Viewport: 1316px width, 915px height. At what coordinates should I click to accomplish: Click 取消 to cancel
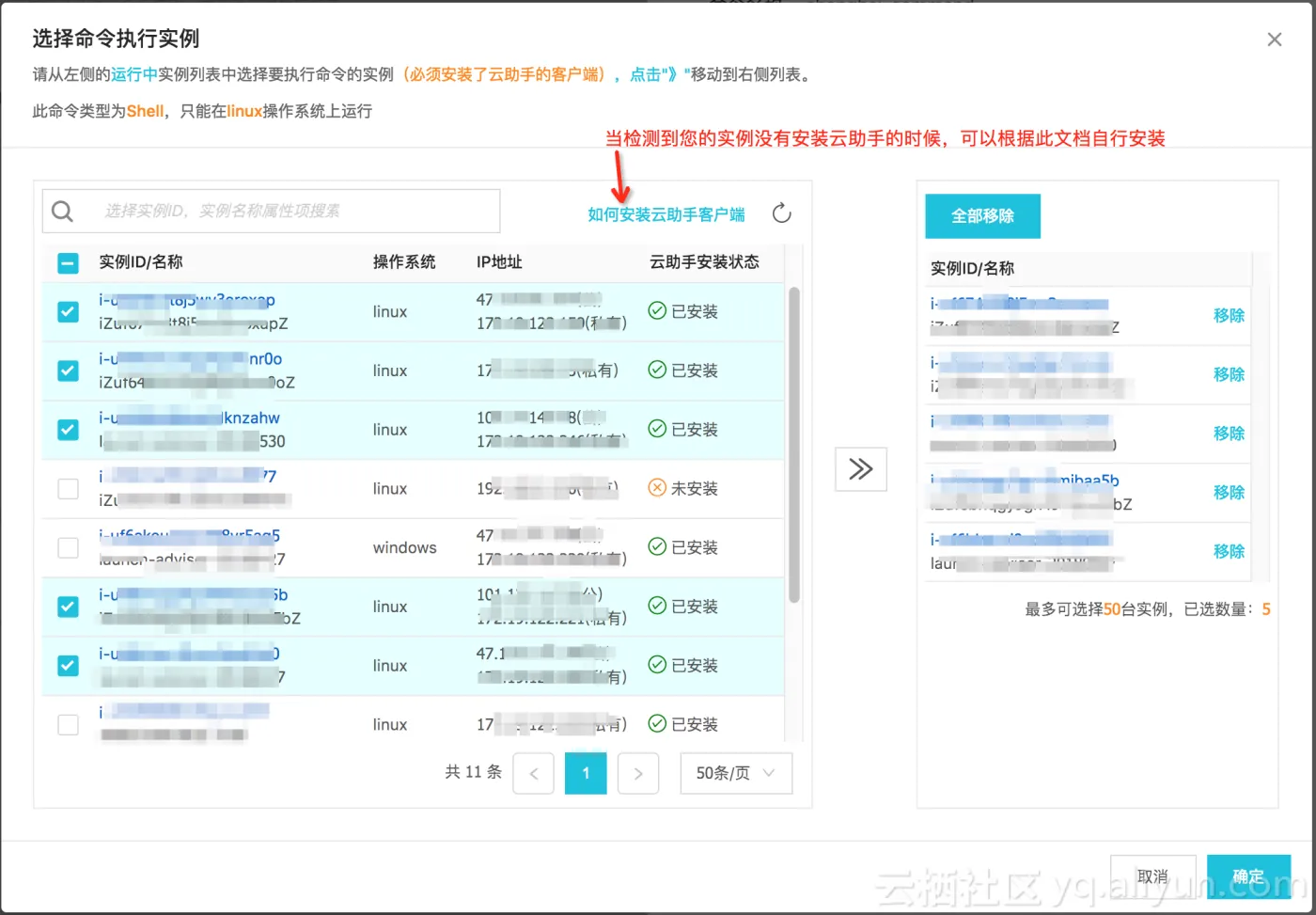coord(1153,876)
